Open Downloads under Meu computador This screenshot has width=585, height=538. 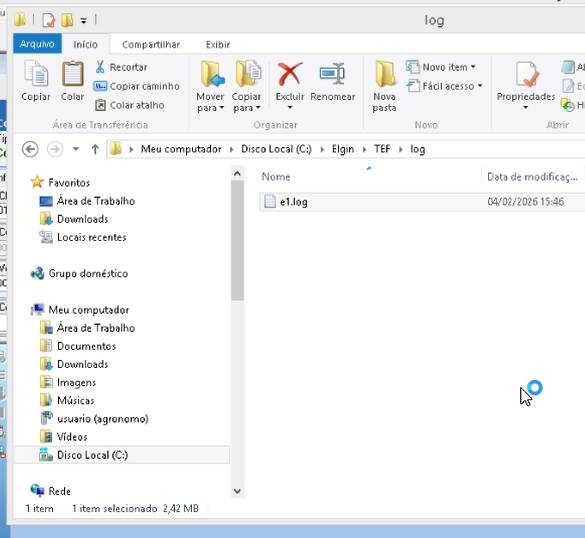tap(82, 364)
